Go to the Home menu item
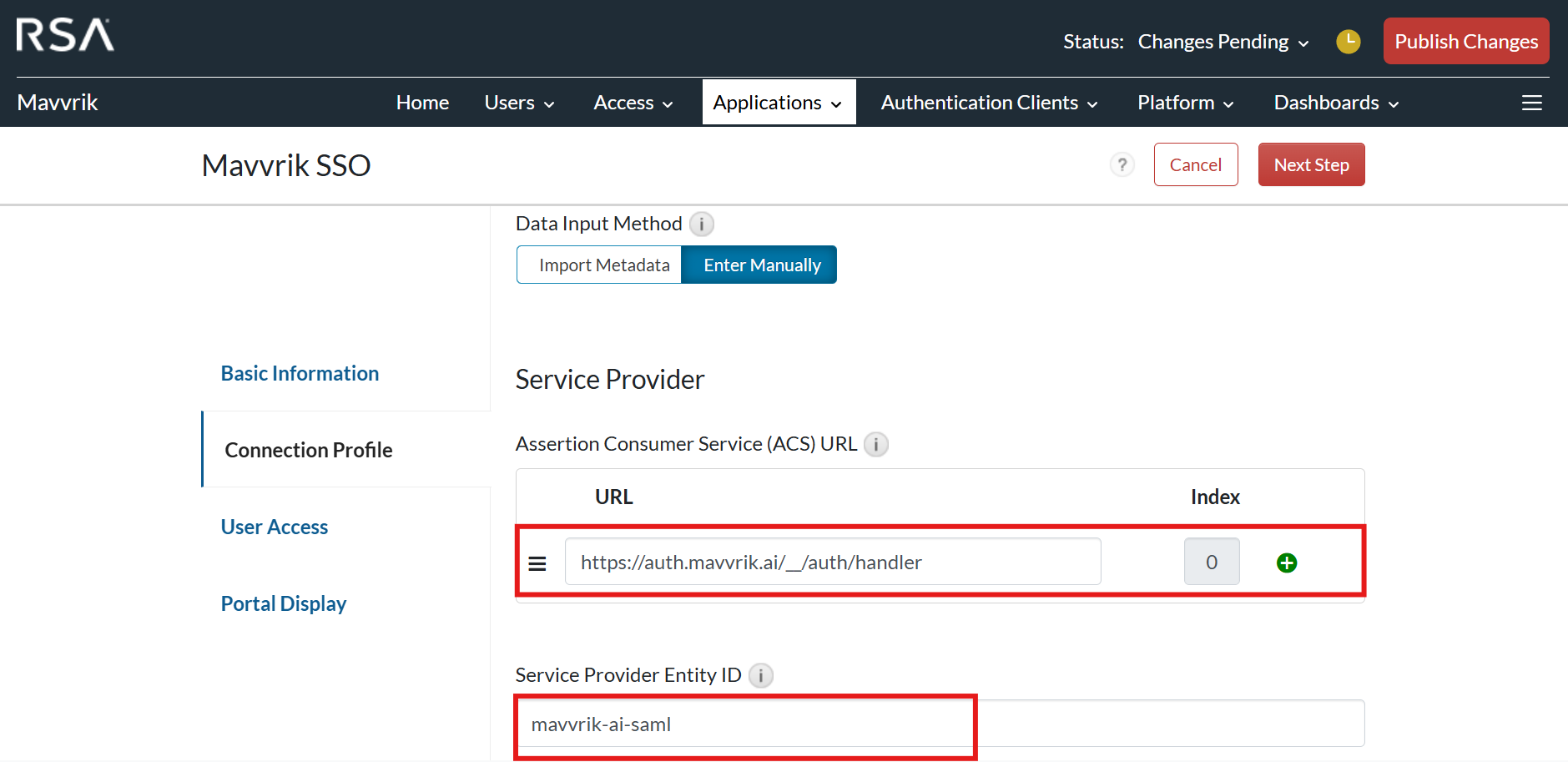The image size is (1568, 762). (x=422, y=103)
